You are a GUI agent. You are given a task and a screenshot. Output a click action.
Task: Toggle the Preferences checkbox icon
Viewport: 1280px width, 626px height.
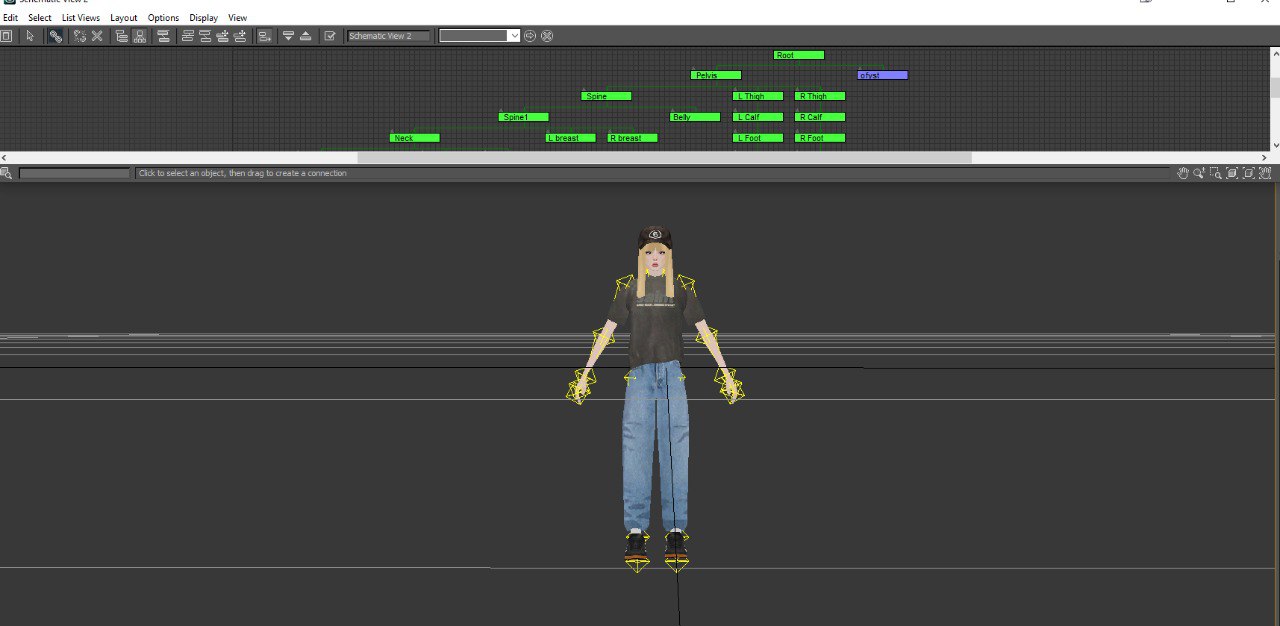330,36
